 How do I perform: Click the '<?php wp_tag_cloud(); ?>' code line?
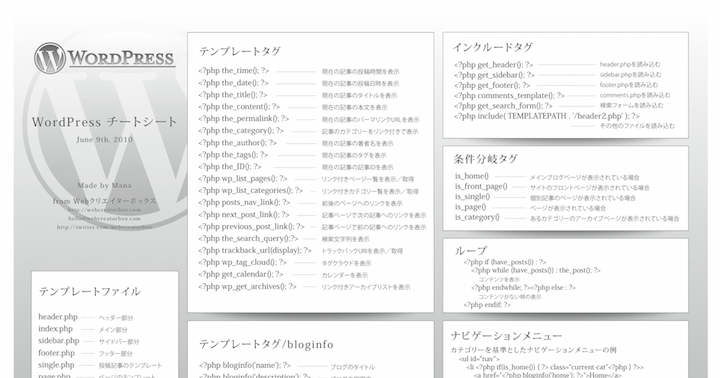242,262
